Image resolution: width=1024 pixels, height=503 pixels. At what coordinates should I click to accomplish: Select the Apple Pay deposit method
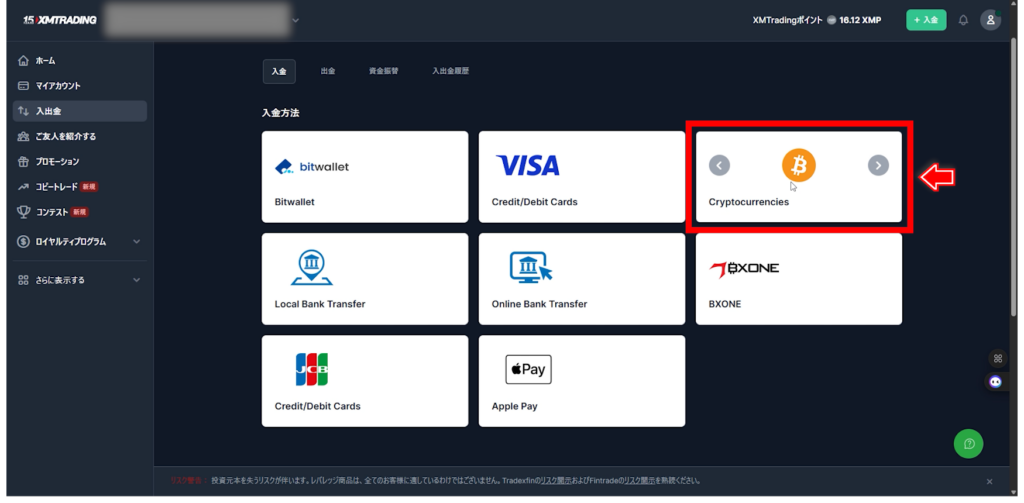582,381
